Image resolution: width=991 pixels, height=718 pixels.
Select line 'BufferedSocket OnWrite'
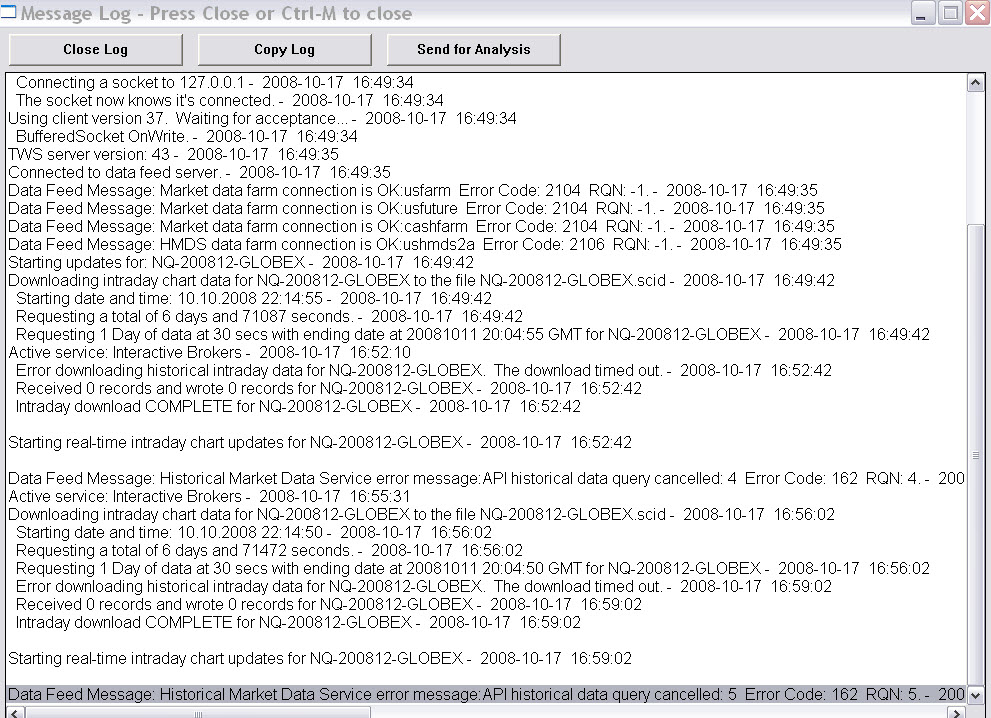coord(186,137)
